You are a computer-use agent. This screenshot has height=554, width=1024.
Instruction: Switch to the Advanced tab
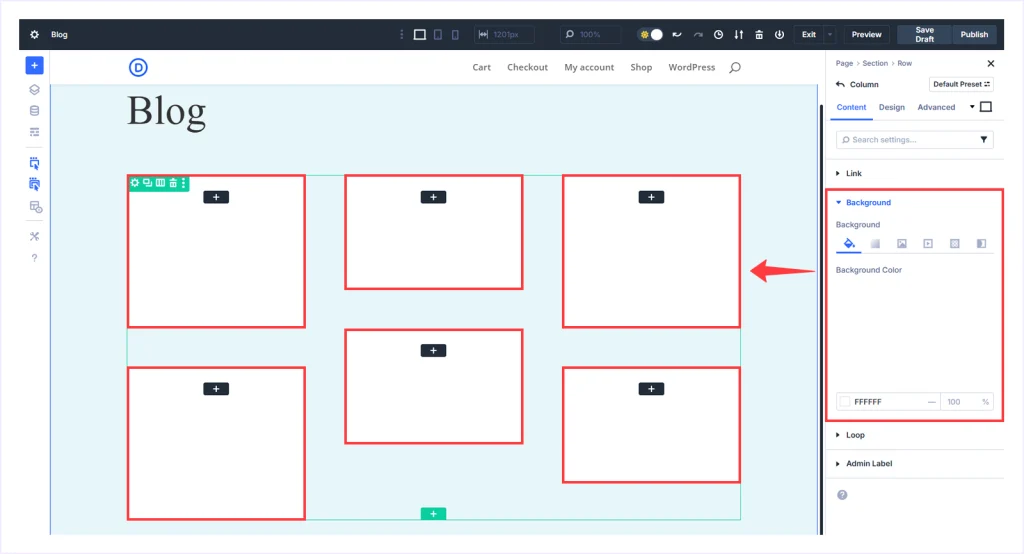tap(936, 107)
